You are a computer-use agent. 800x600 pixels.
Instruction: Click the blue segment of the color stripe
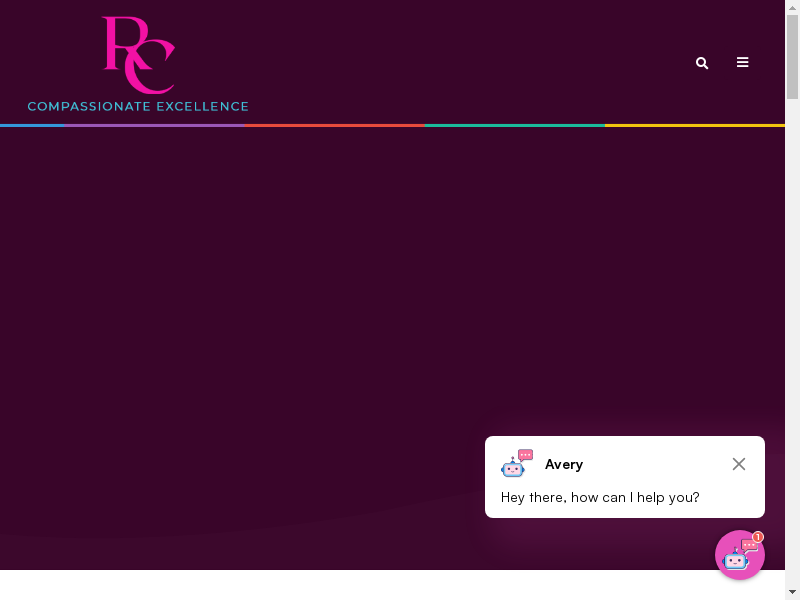tap(32, 125)
